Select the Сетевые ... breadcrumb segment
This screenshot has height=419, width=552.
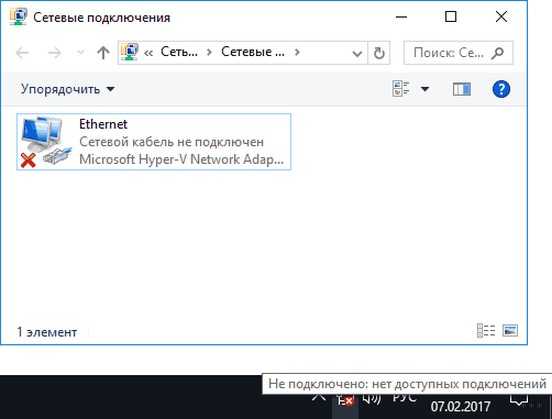tap(252, 52)
